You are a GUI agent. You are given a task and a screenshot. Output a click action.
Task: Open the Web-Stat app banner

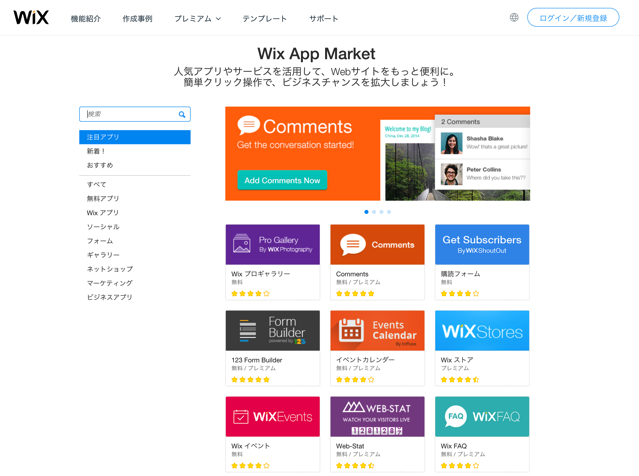[x=377, y=416]
